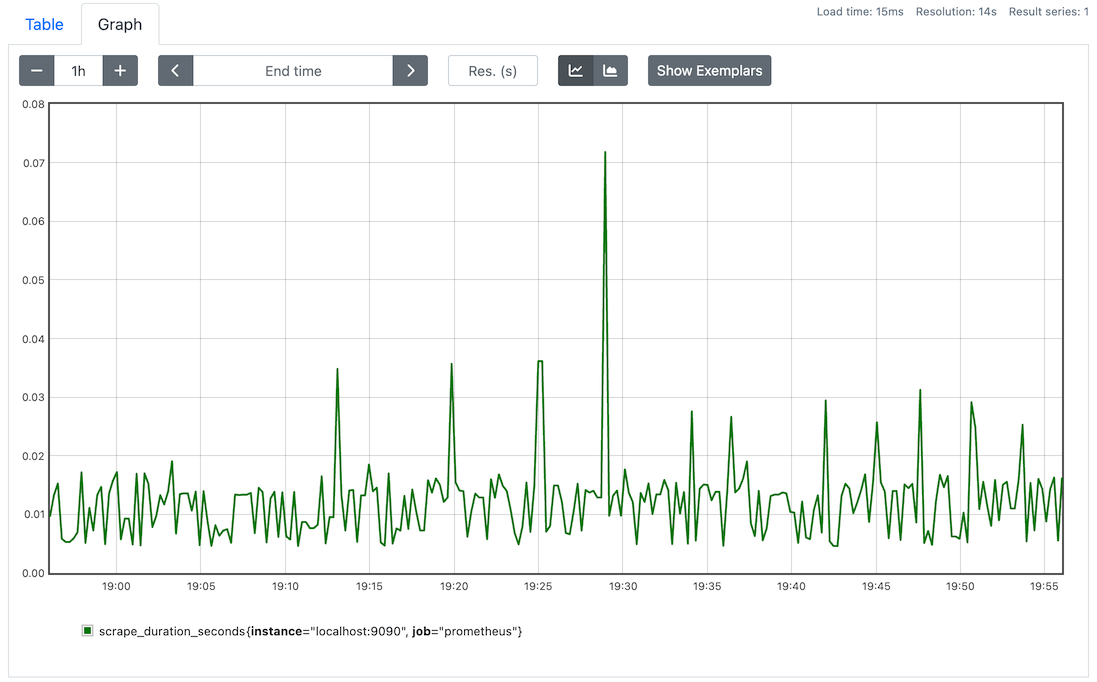Screen dimensions: 1097x682
Task: Focus the End time input field
Action: 293,71
